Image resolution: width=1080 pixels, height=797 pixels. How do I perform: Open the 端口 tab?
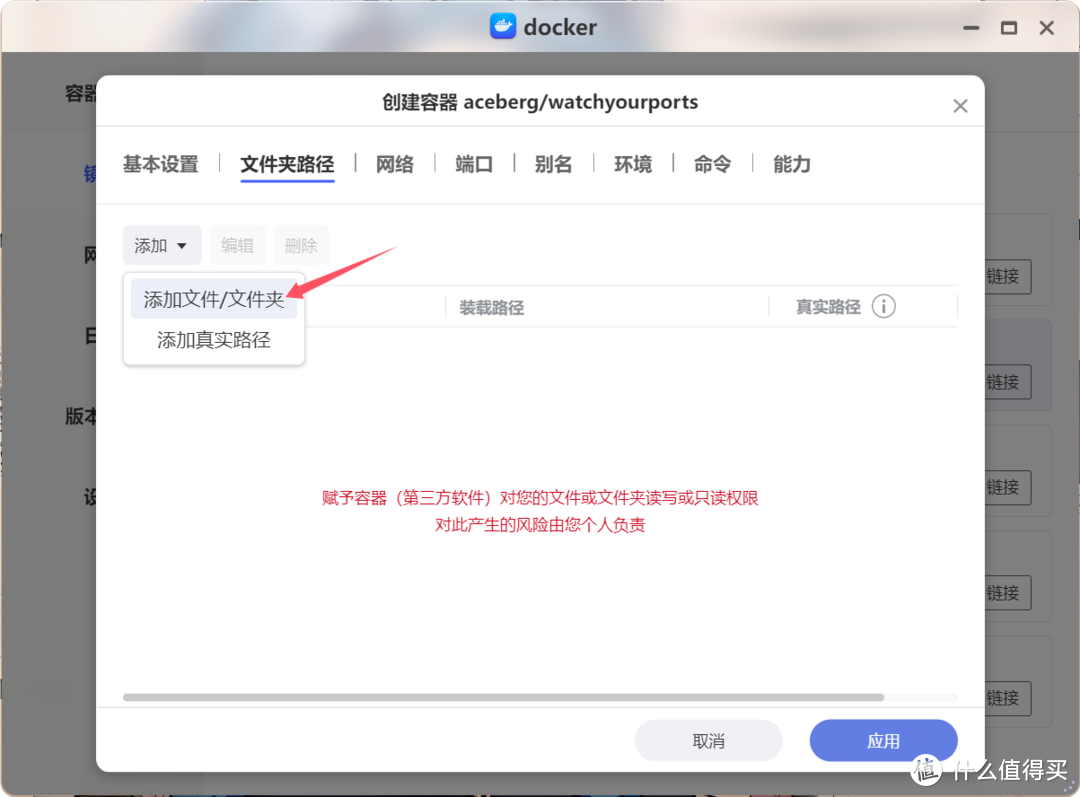pyautogui.click(x=473, y=164)
